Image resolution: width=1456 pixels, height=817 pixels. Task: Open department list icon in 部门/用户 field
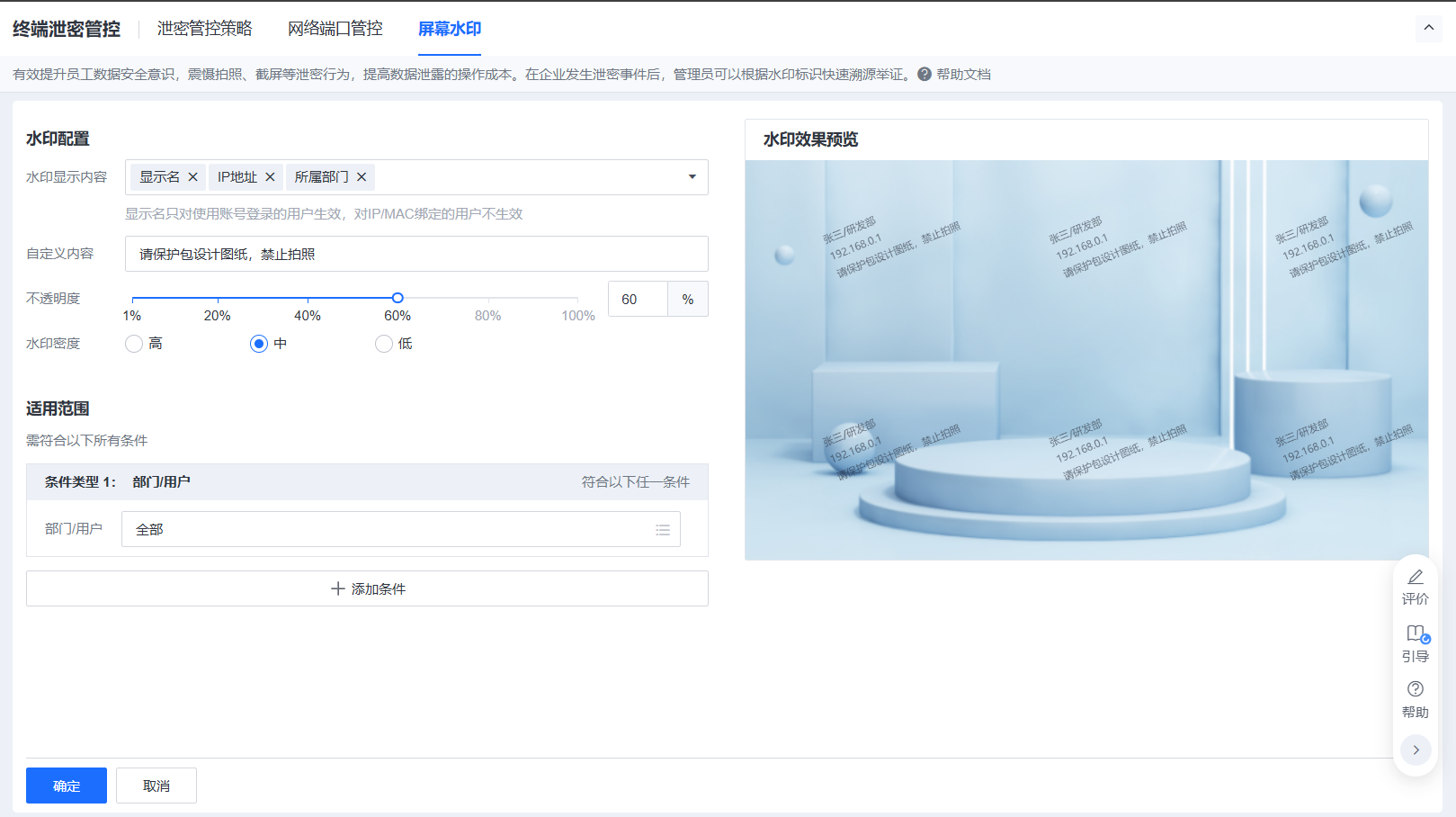tap(663, 530)
